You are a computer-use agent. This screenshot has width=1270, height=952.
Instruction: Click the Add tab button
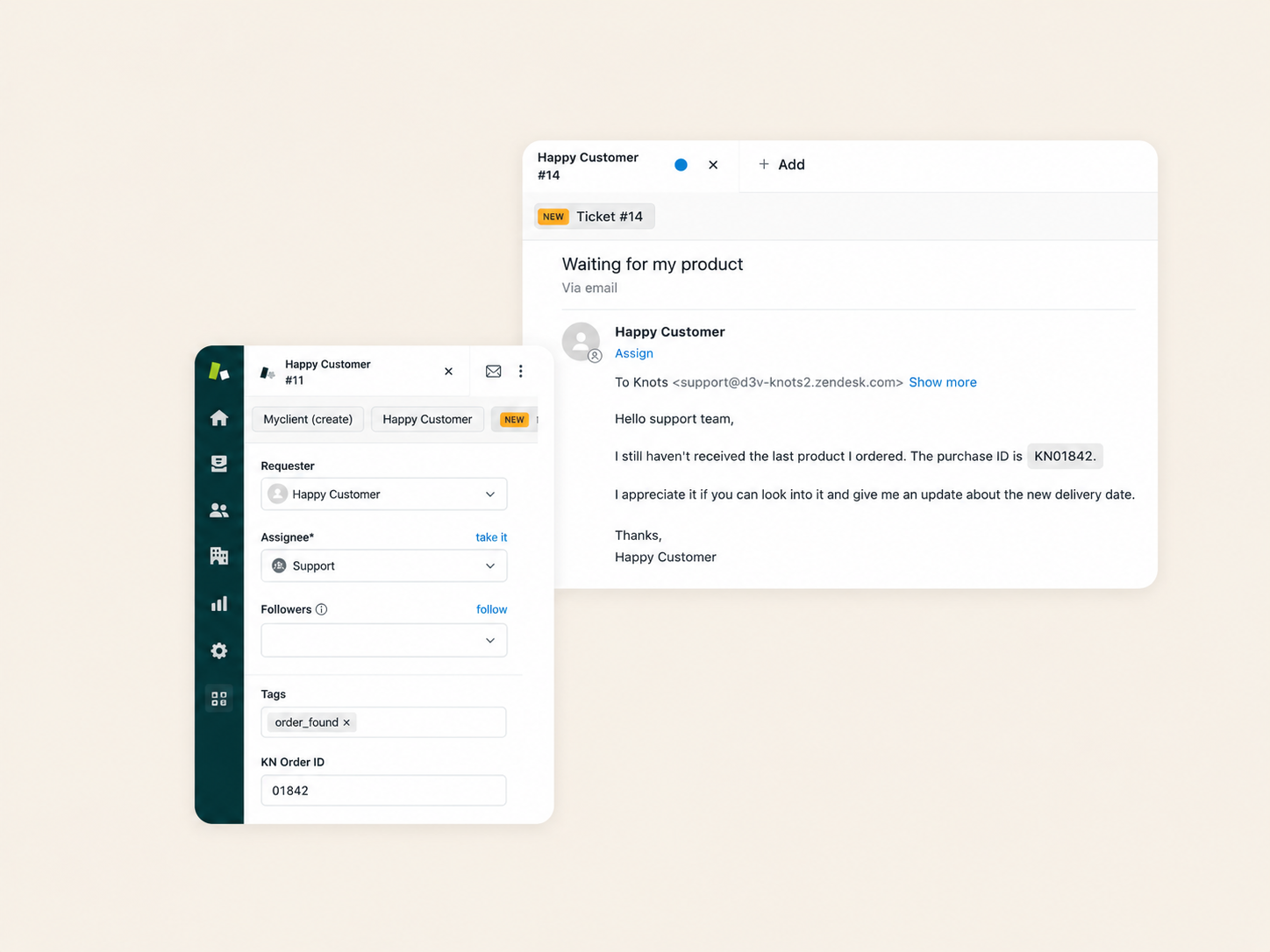(x=781, y=165)
